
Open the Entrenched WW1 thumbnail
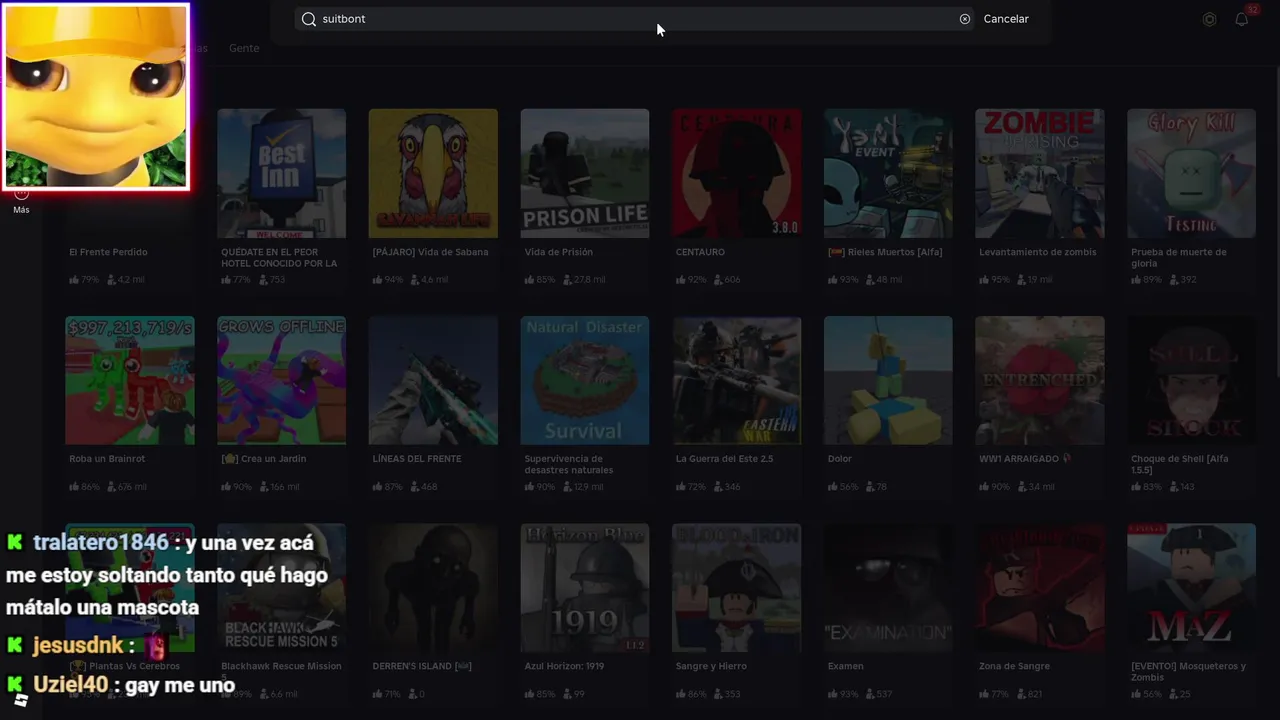(x=1040, y=380)
